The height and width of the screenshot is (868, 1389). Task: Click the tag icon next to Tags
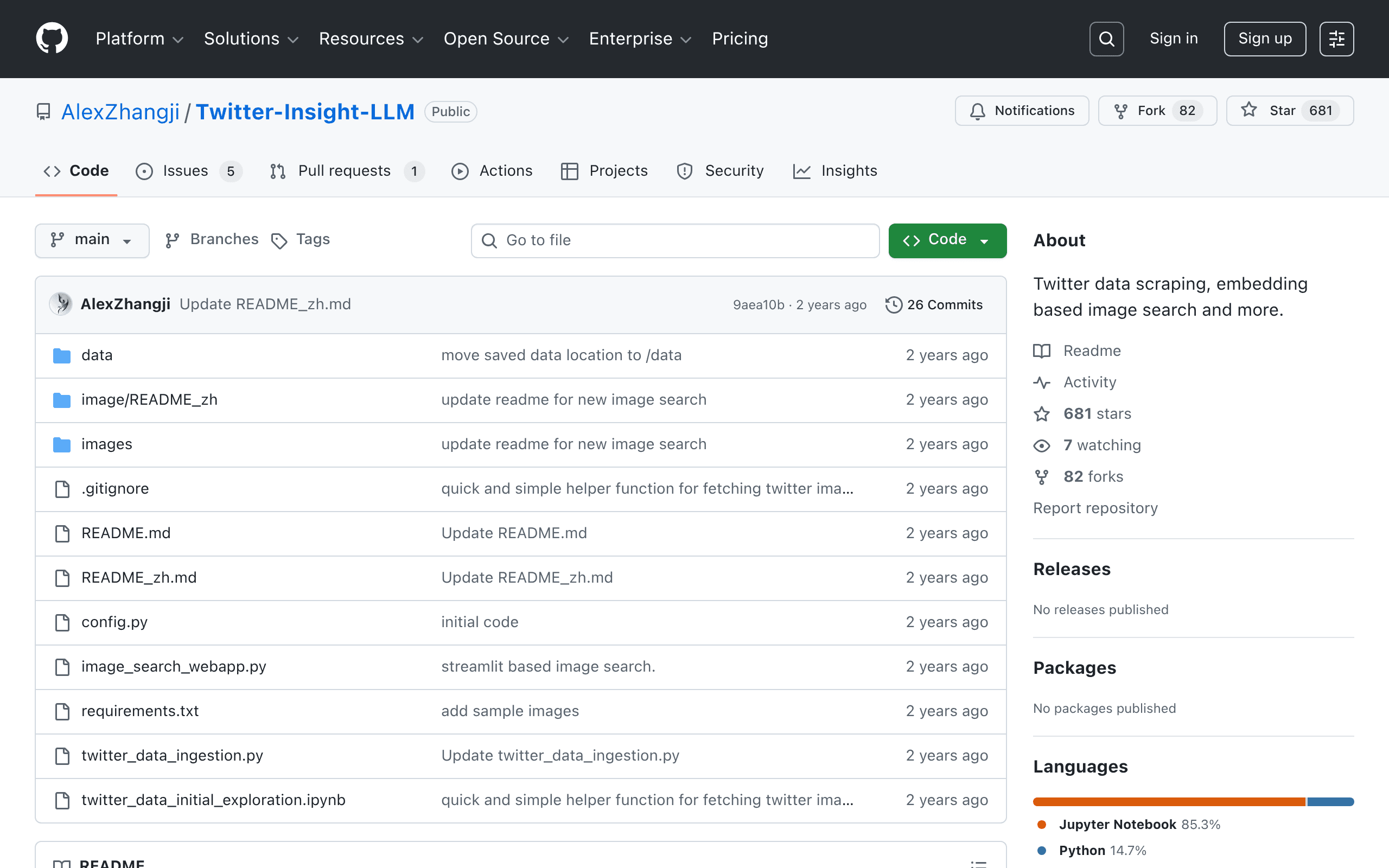pyautogui.click(x=279, y=240)
